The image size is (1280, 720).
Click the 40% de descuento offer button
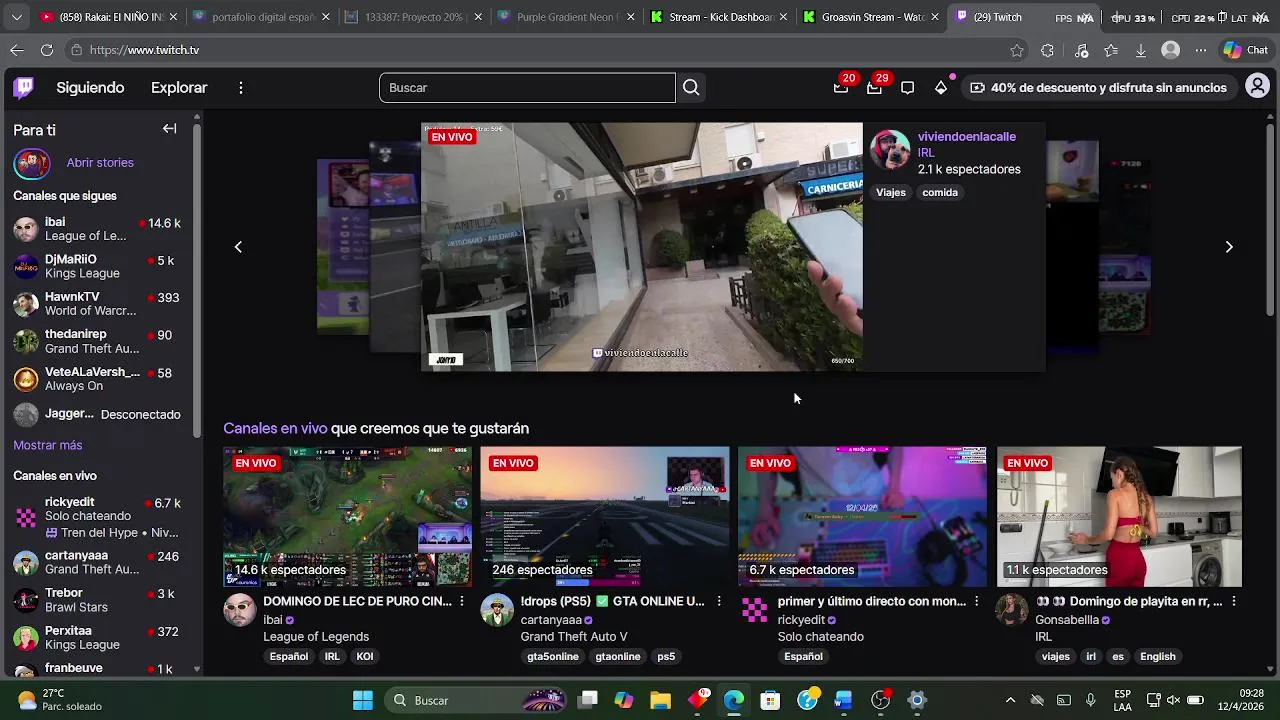pos(1098,88)
